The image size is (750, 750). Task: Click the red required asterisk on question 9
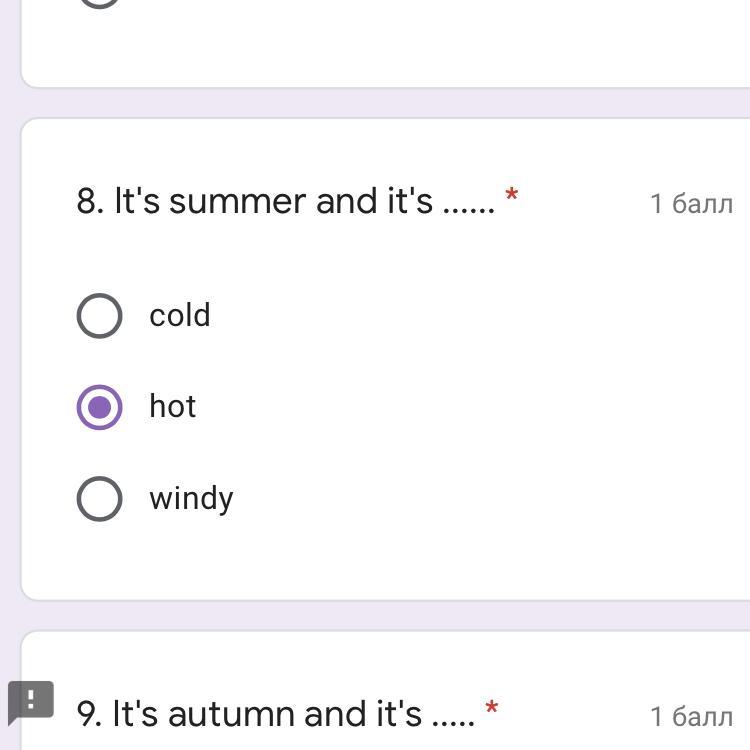point(491,709)
